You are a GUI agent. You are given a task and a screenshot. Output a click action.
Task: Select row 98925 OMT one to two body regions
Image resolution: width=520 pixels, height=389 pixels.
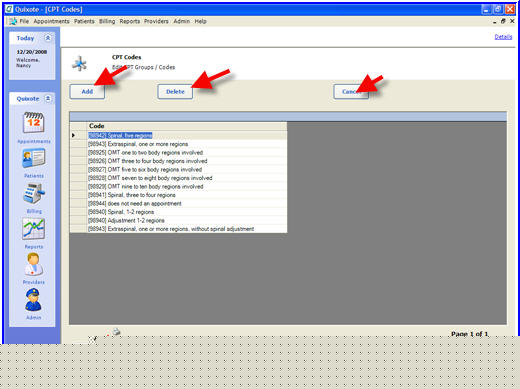(x=178, y=153)
